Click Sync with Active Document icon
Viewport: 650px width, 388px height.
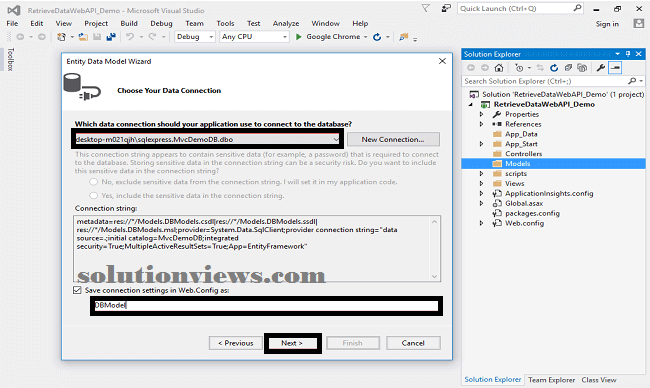pyautogui.click(x=540, y=68)
